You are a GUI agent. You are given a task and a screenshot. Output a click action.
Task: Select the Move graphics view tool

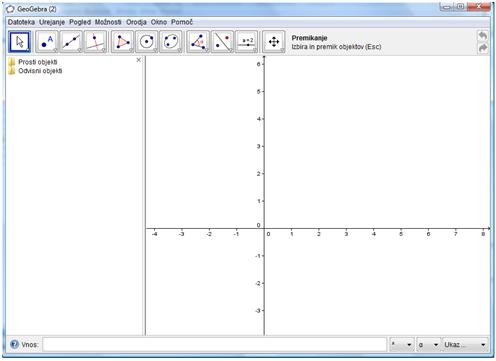[274, 42]
